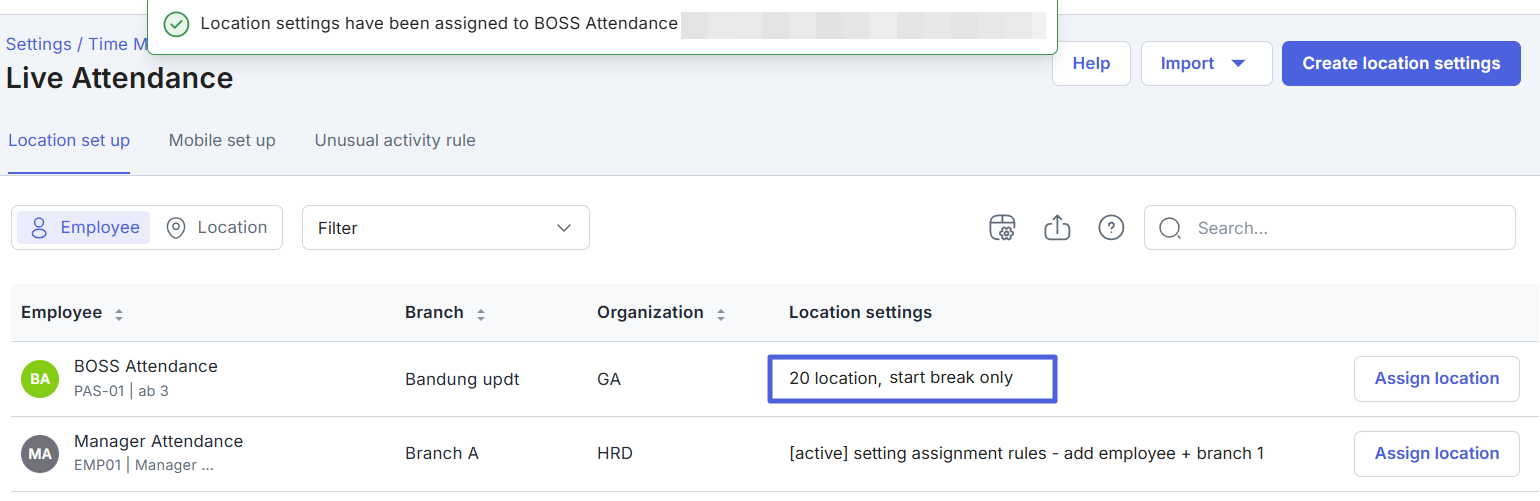Click Create location settings button
Viewport: 1540px width, 501px height.
1400,64
